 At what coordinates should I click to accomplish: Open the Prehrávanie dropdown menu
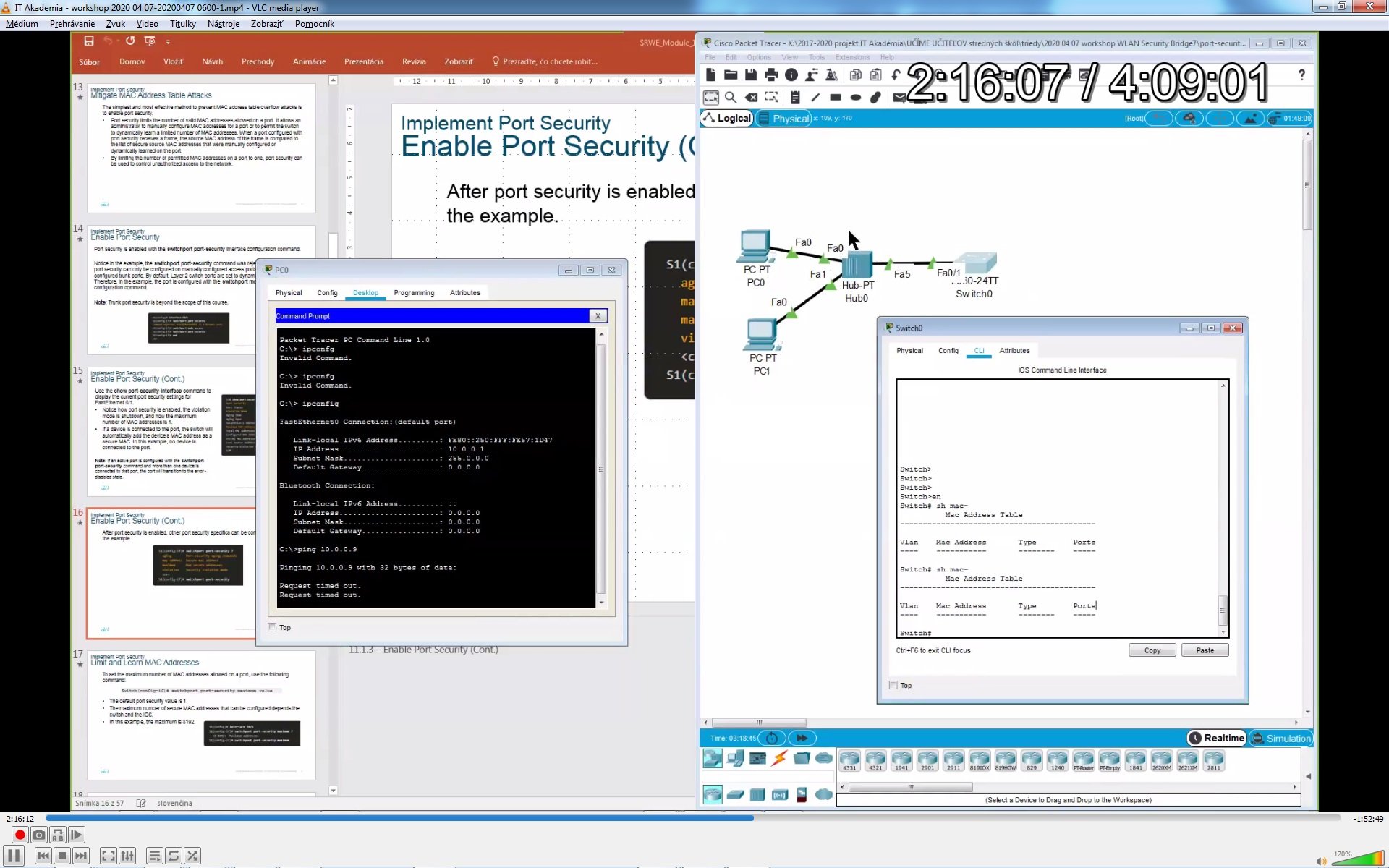pyautogui.click(x=72, y=24)
